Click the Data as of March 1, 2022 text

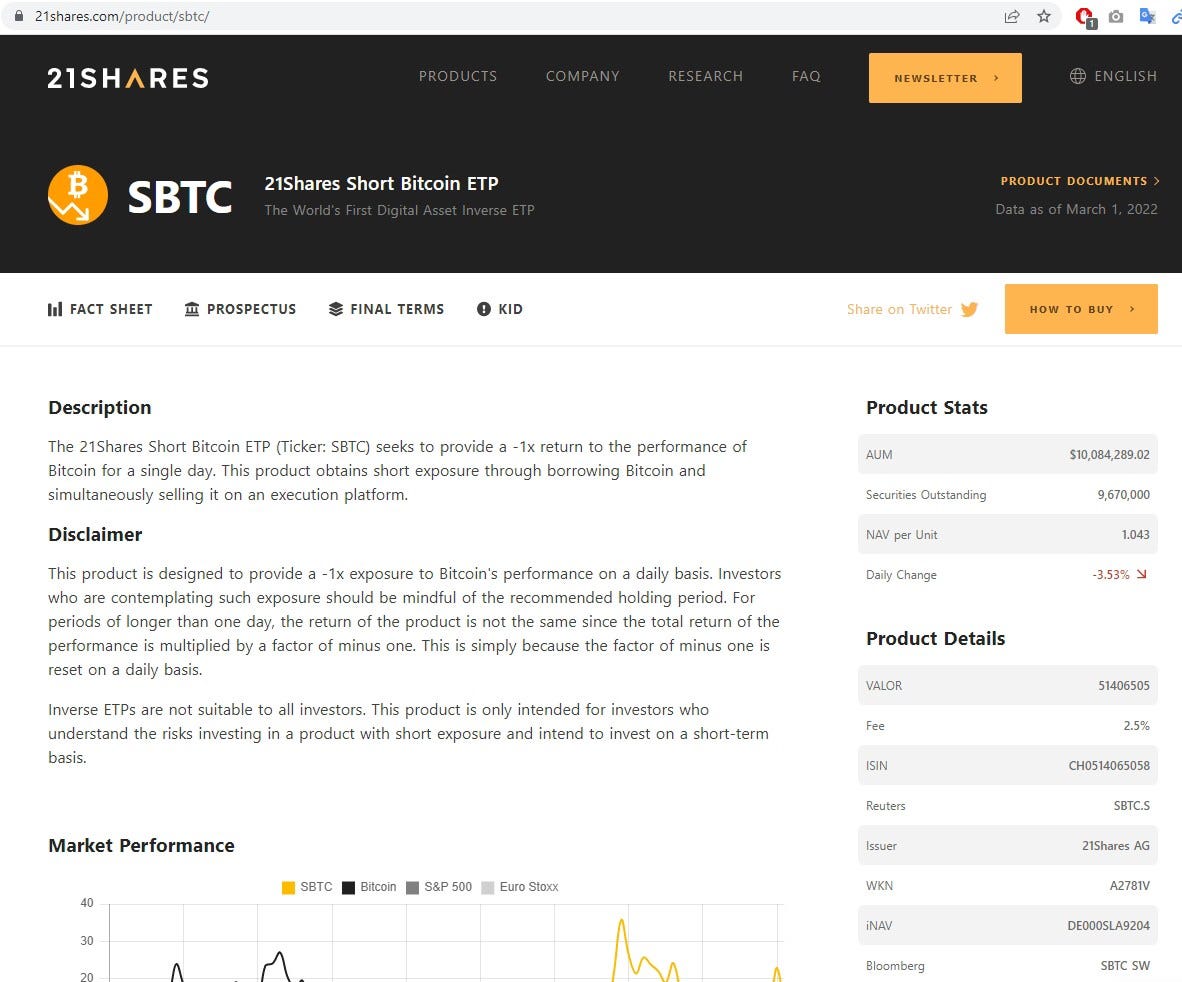[1076, 209]
